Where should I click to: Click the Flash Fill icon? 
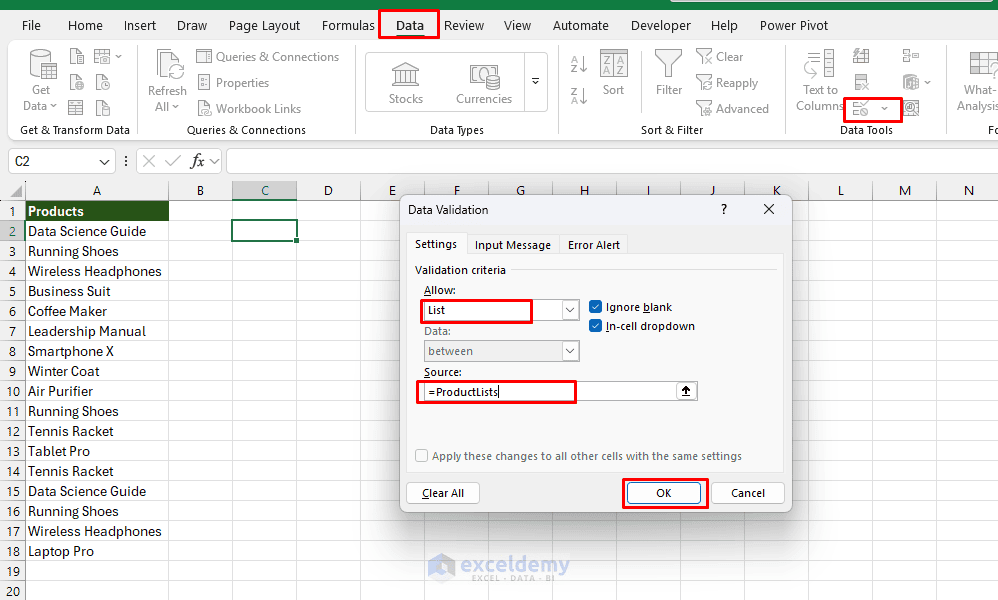coord(861,56)
